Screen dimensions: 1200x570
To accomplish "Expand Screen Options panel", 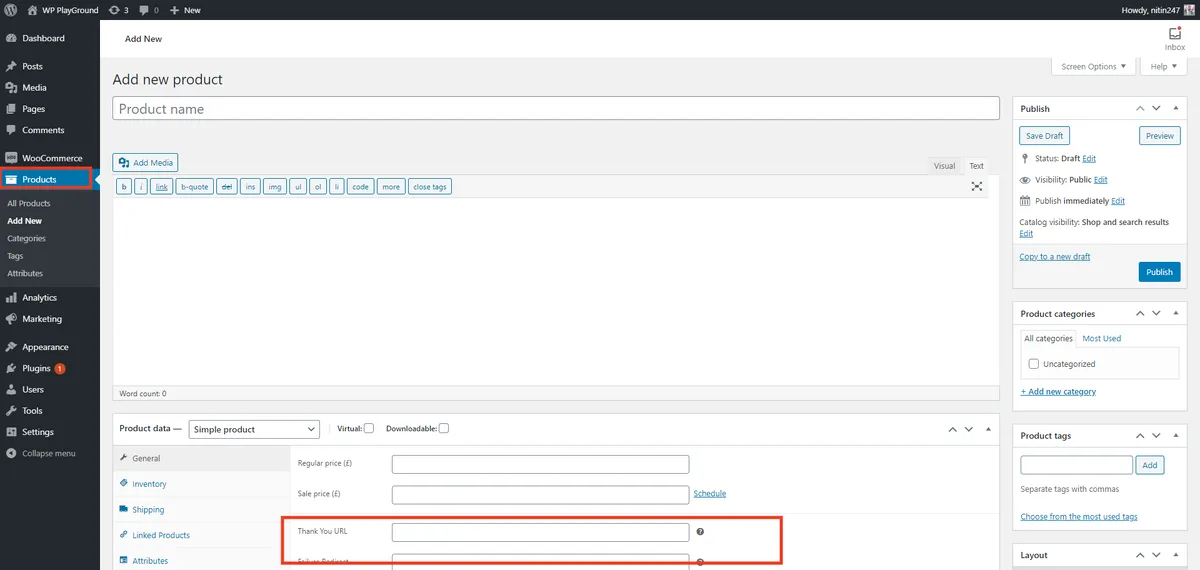I will click(1093, 66).
